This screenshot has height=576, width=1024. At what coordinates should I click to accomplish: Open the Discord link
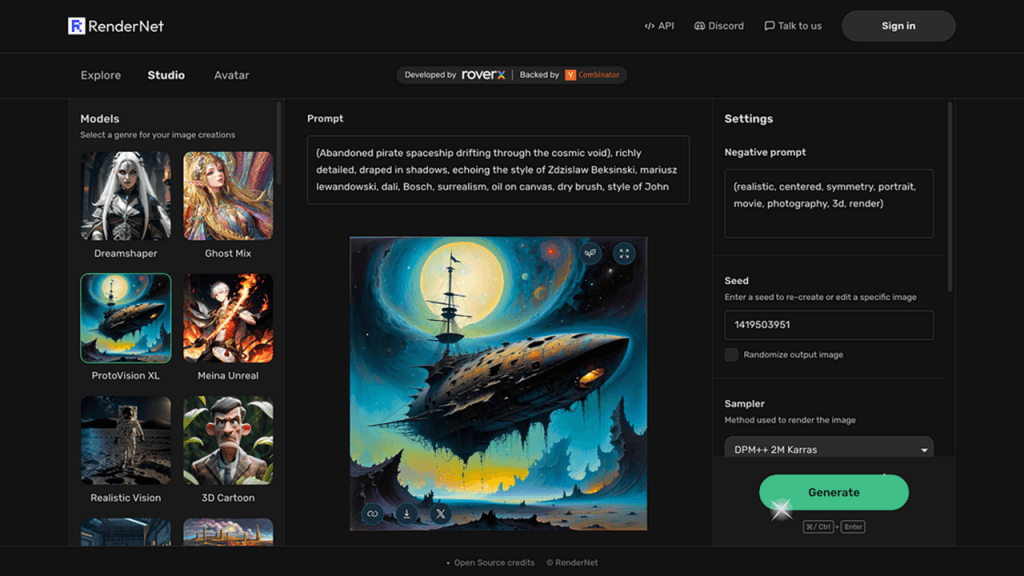[x=719, y=26]
